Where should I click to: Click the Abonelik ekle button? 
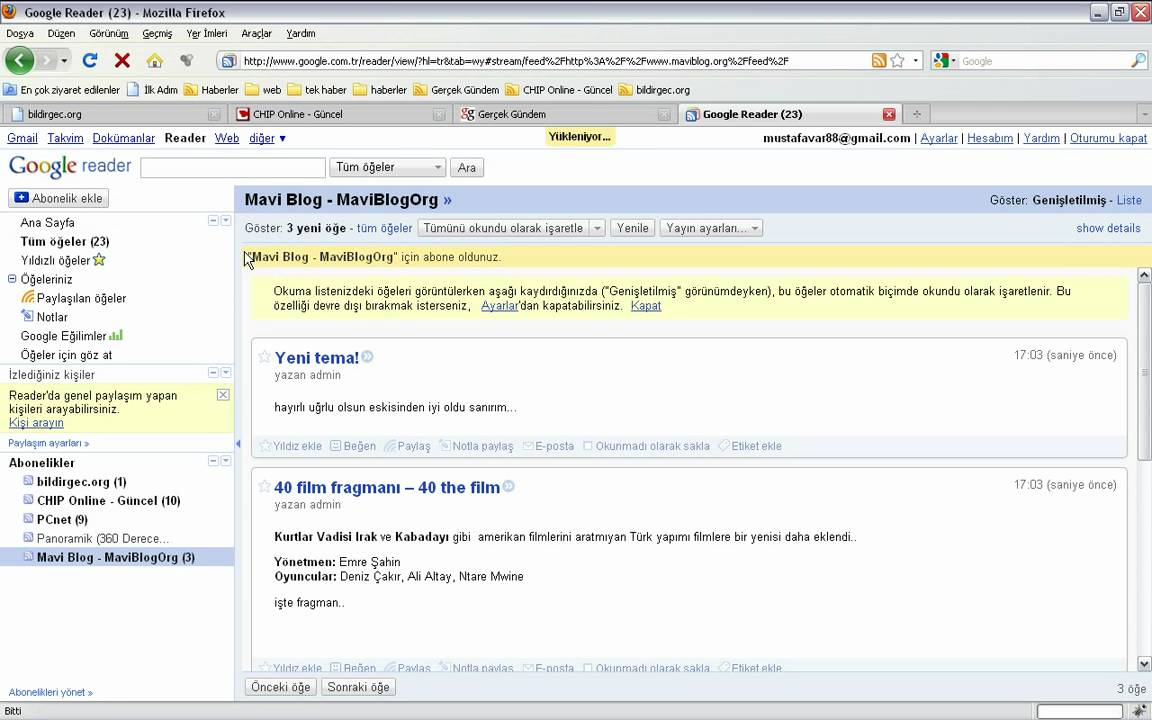[59, 198]
